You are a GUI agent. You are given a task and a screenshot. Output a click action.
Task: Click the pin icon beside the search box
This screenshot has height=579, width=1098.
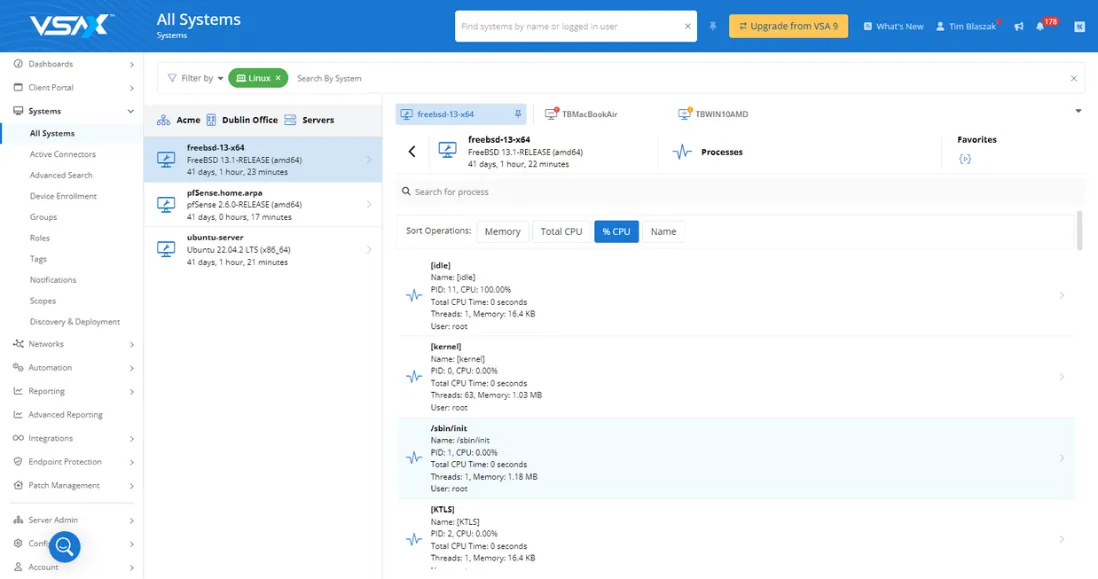(x=713, y=26)
